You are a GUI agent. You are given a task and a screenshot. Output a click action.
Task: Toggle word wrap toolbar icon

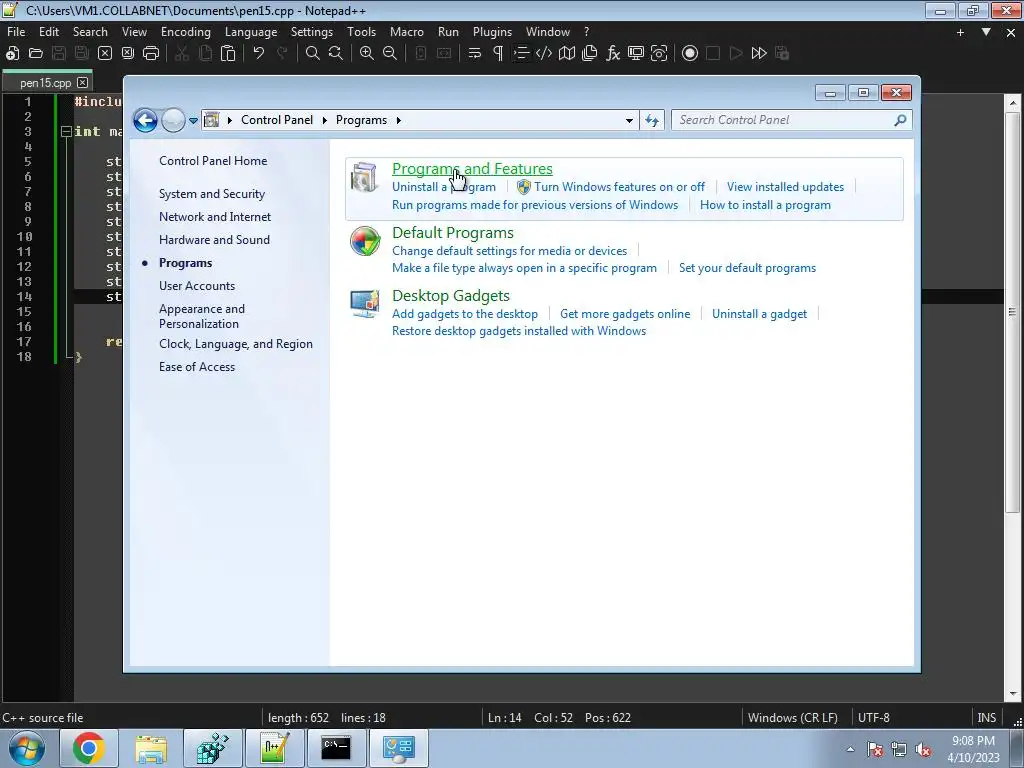(x=475, y=54)
